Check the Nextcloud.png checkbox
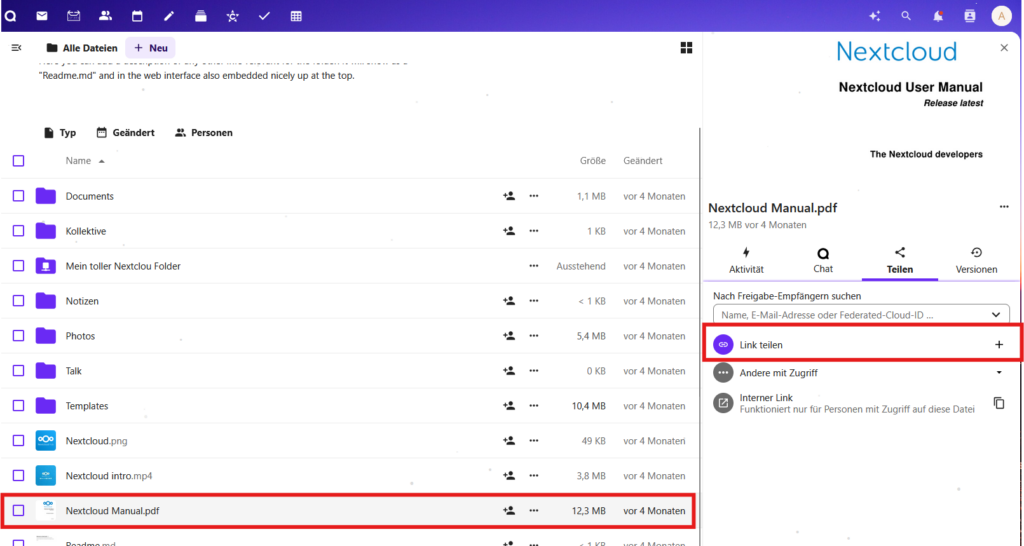This screenshot has height=546, width=1024. tap(18, 441)
